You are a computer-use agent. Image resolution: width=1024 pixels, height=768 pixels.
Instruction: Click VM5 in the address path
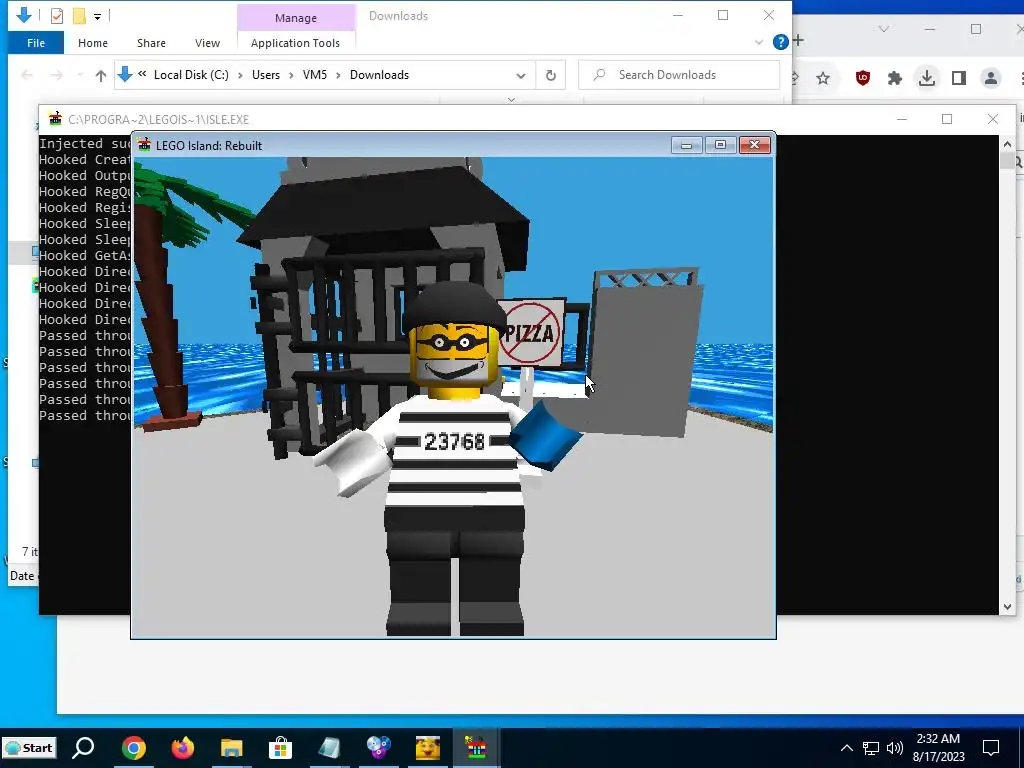[315, 75]
